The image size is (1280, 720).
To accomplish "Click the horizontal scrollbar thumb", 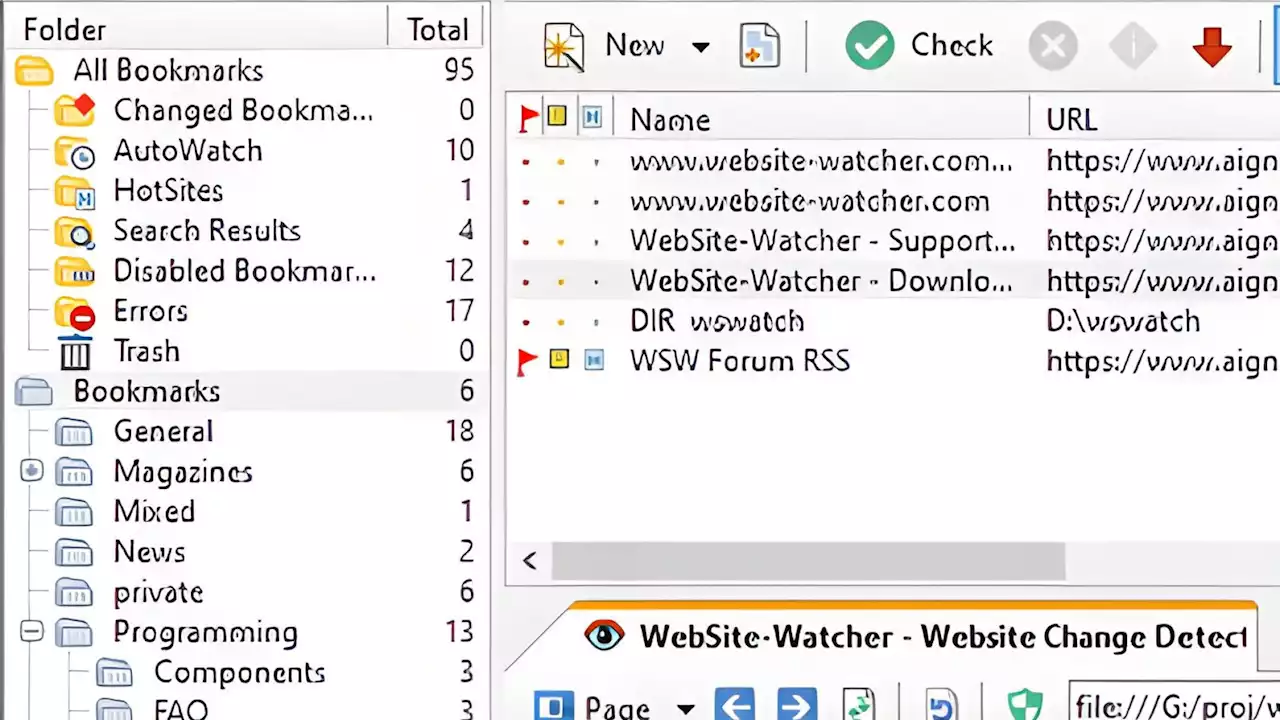I will click(x=808, y=561).
